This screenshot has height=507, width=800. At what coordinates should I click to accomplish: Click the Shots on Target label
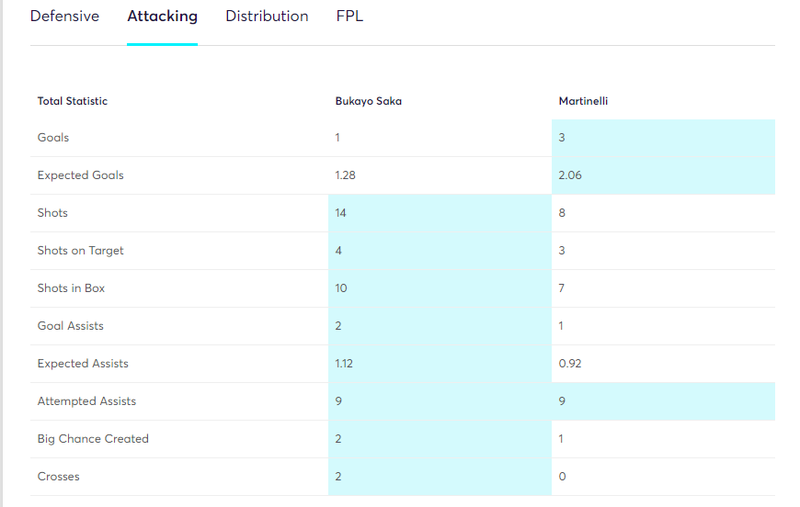[x=81, y=250]
